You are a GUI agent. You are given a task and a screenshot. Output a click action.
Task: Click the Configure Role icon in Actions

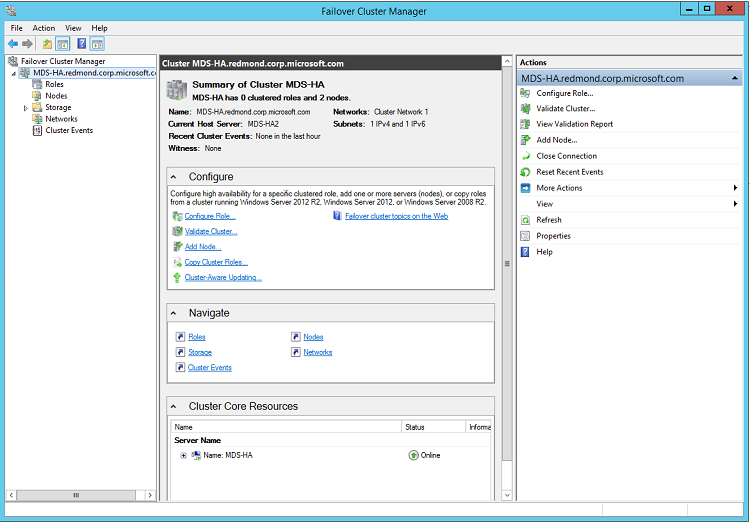pos(525,93)
